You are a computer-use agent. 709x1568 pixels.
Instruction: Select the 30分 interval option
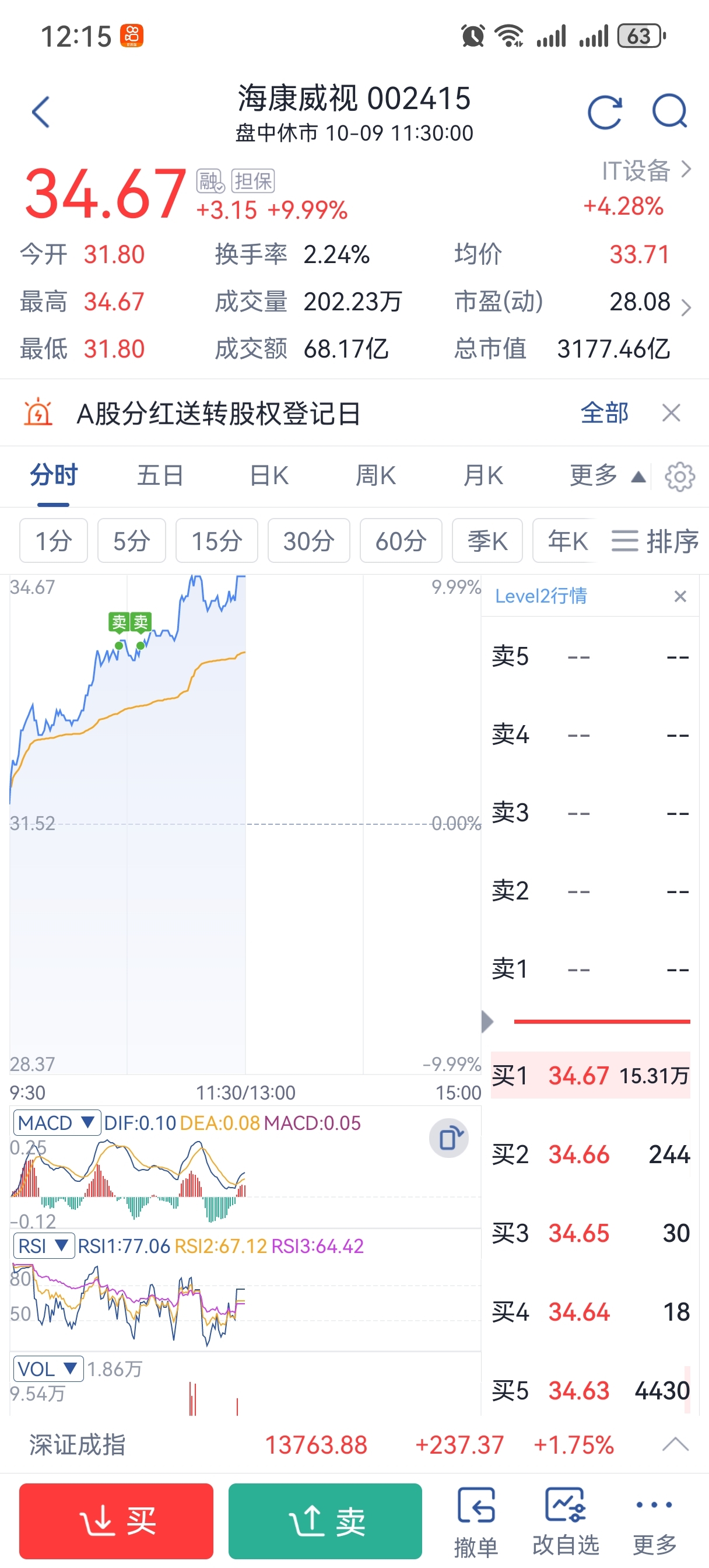click(308, 541)
